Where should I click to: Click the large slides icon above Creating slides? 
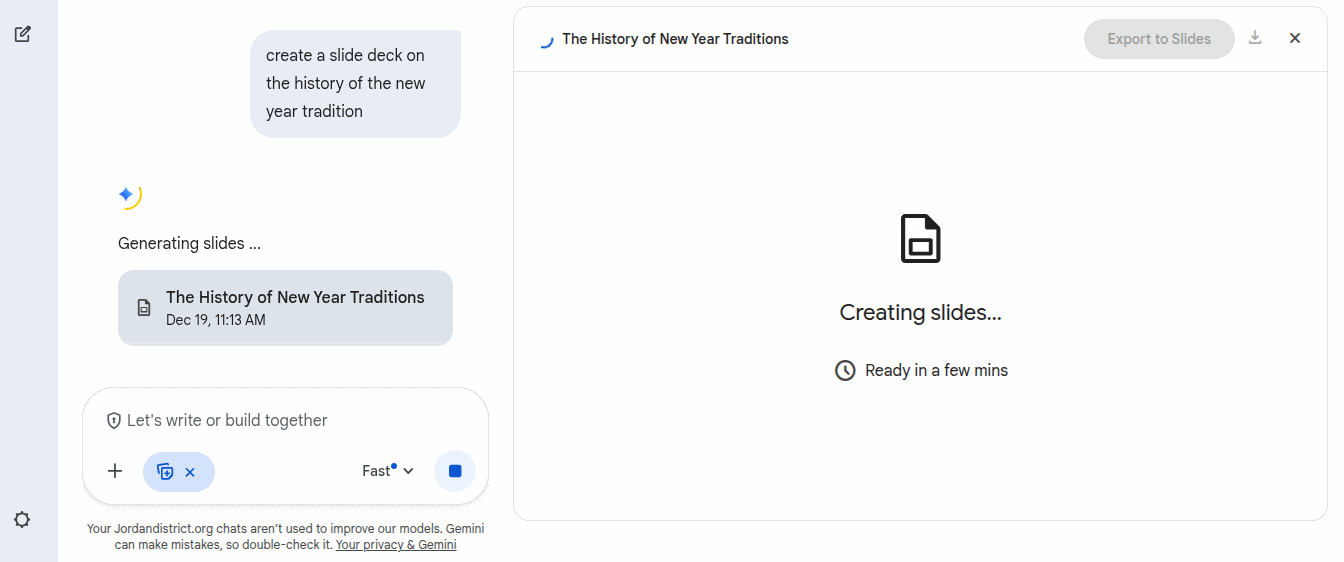pos(920,238)
